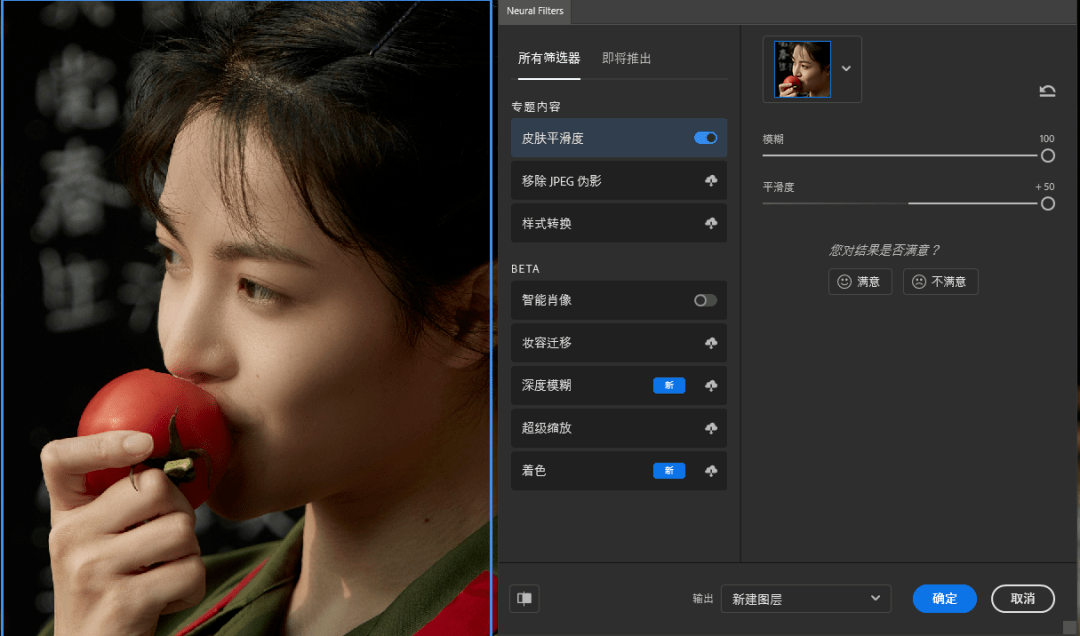Click the 新 badge on 深度模糊

pos(669,385)
